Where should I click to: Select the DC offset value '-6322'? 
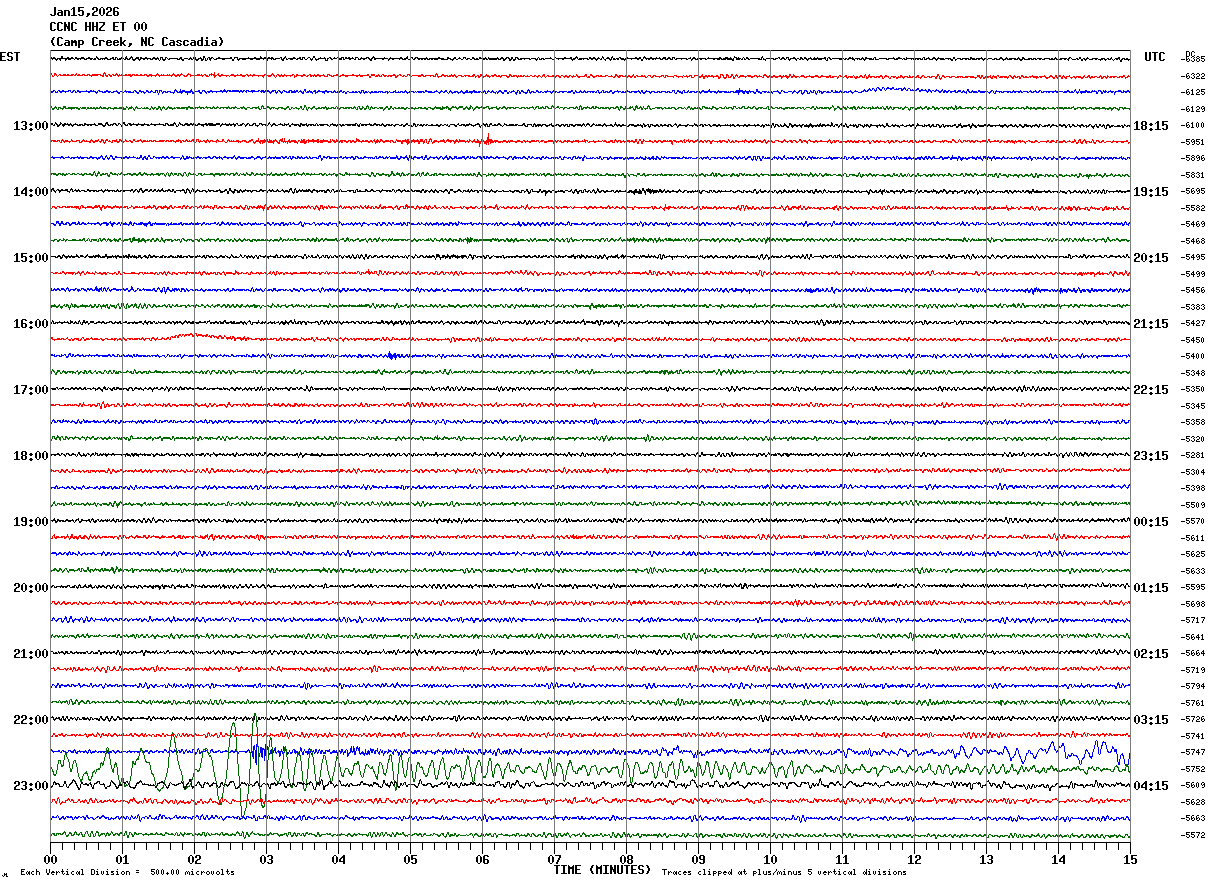pyautogui.click(x=1193, y=76)
